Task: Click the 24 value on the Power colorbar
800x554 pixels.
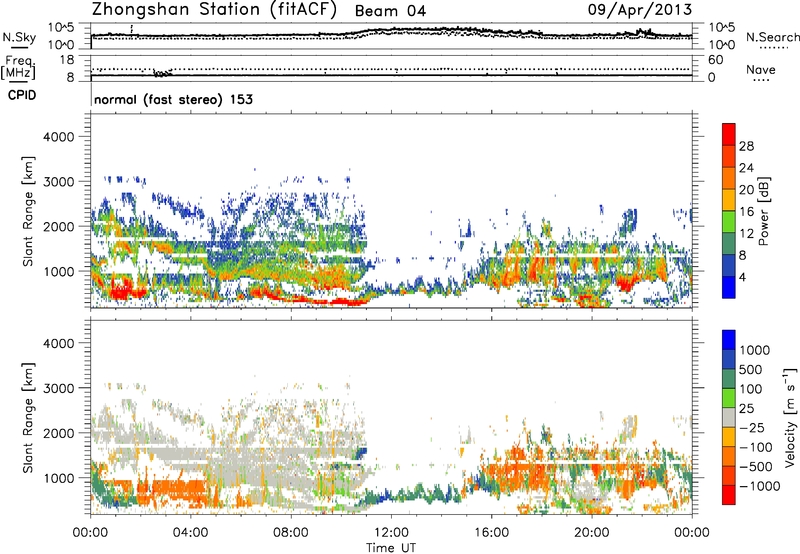Action: [746, 168]
